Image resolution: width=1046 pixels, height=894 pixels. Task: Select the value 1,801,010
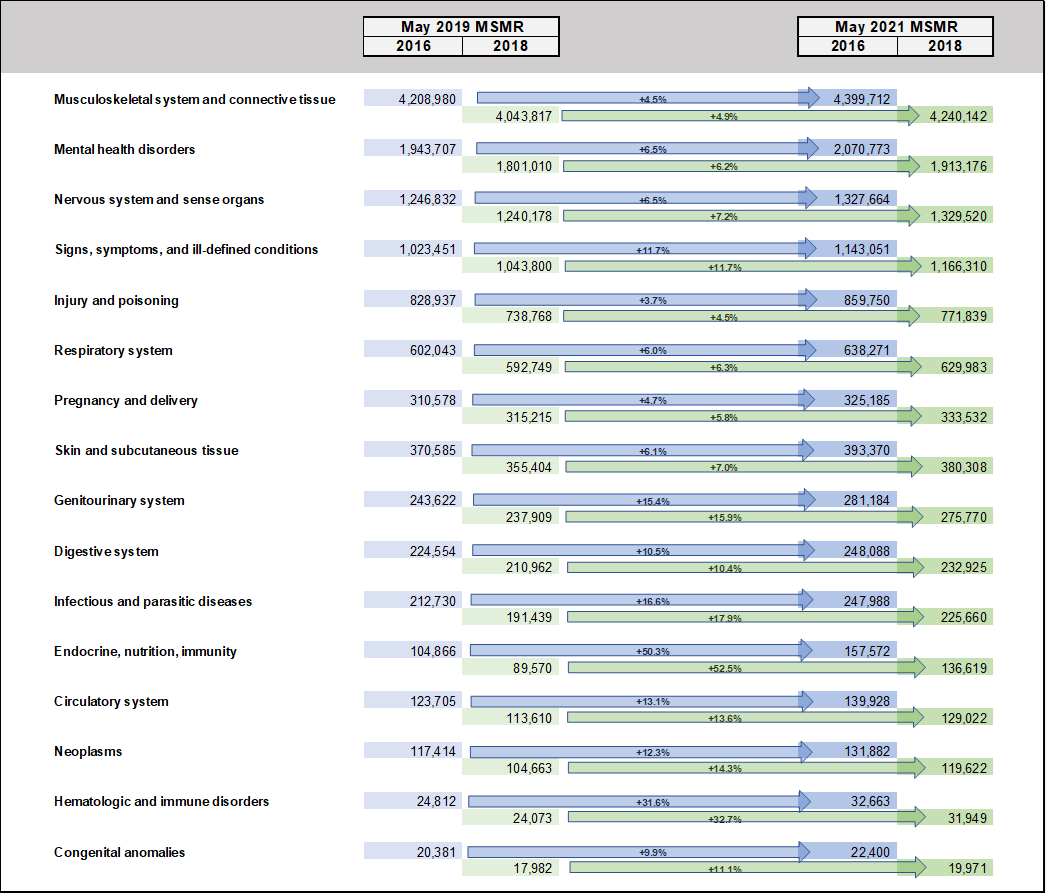tap(524, 166)
